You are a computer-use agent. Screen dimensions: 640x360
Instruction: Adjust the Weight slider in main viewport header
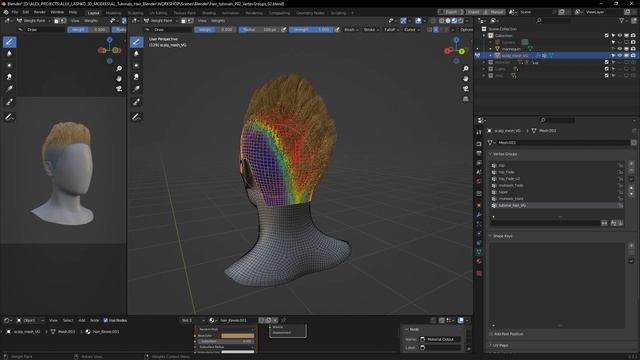215,30
